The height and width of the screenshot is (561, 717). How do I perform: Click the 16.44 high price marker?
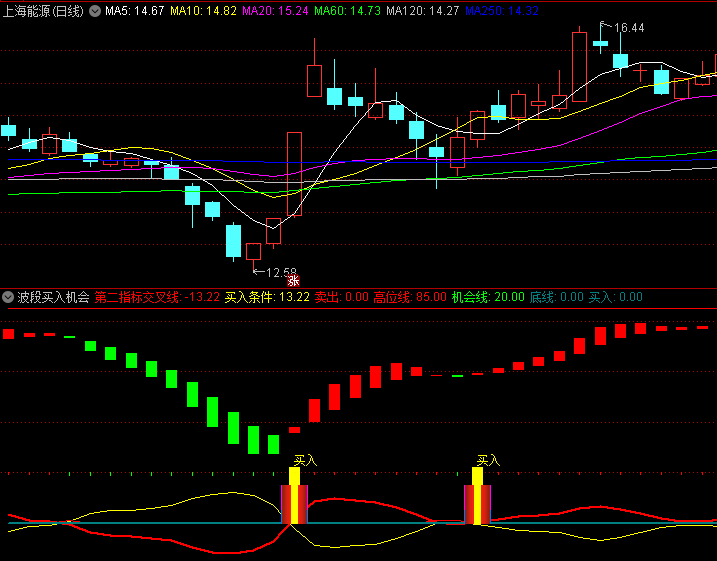pyautogui.click(x=629, y=28)
